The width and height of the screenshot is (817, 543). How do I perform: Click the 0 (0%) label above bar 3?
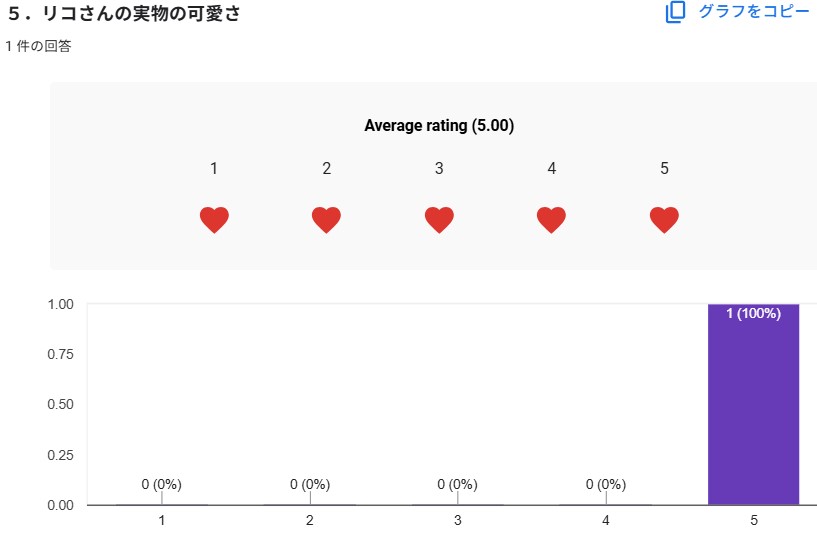pos(457,484)
